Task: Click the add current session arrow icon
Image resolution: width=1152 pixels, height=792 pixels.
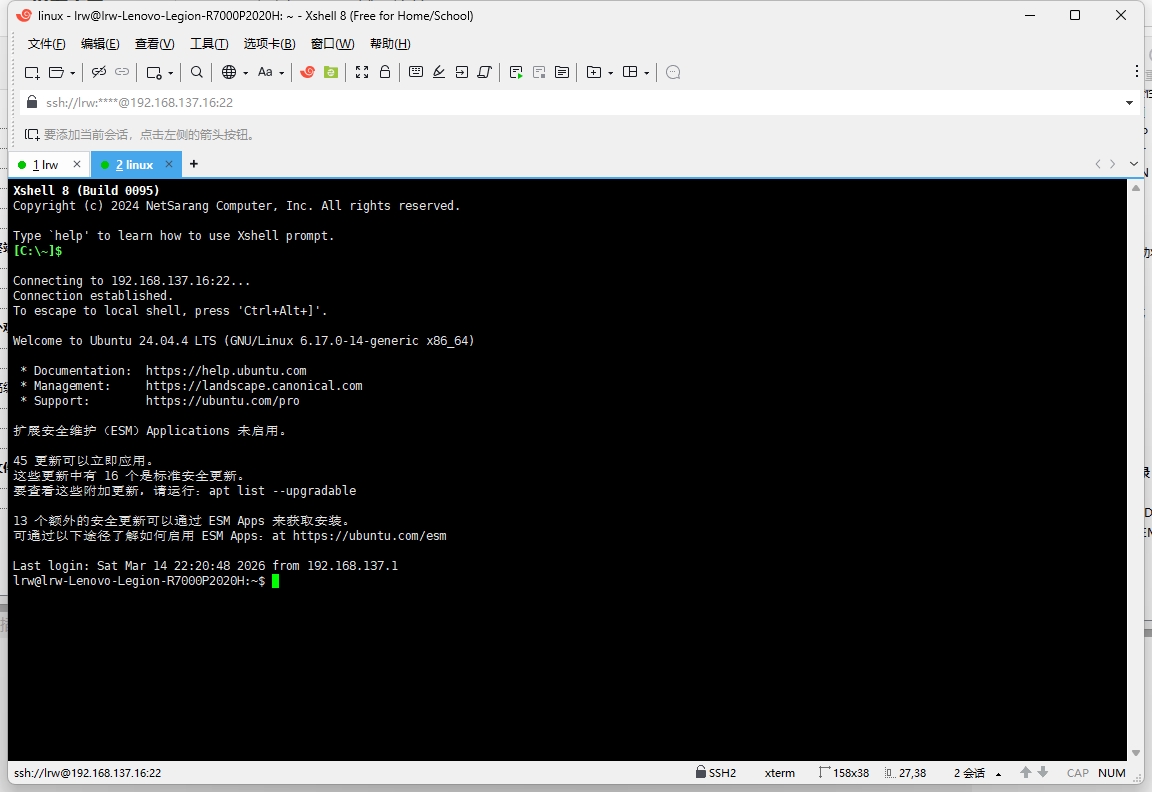Action: tap(32, 134)
